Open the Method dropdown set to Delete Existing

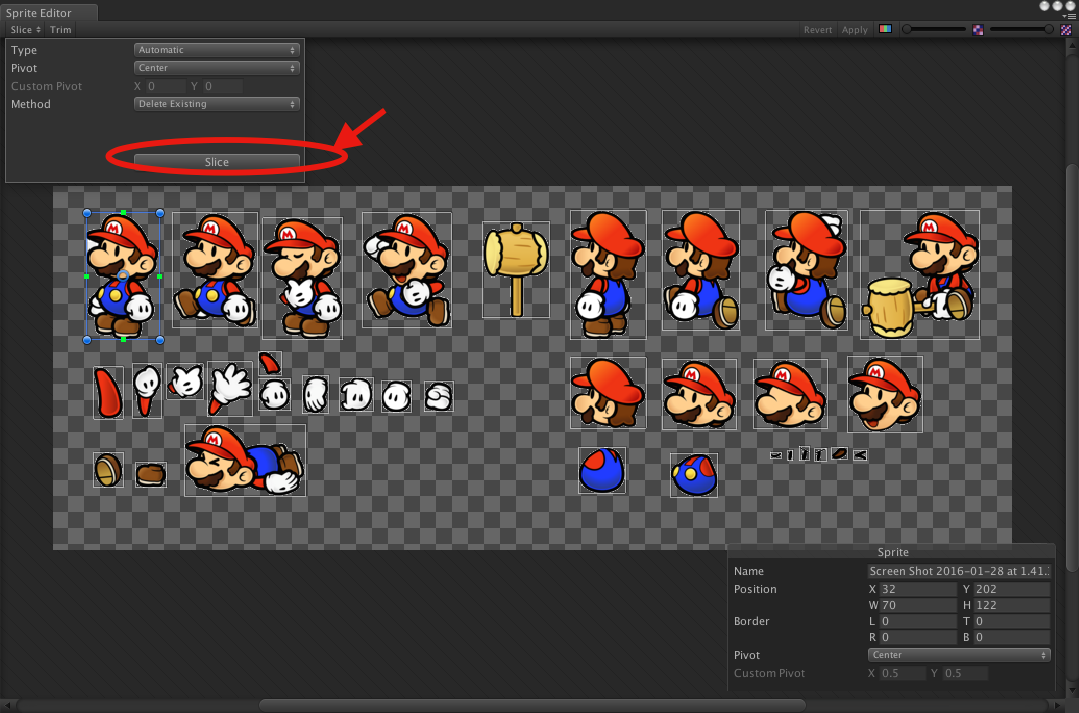pos(216,104)
